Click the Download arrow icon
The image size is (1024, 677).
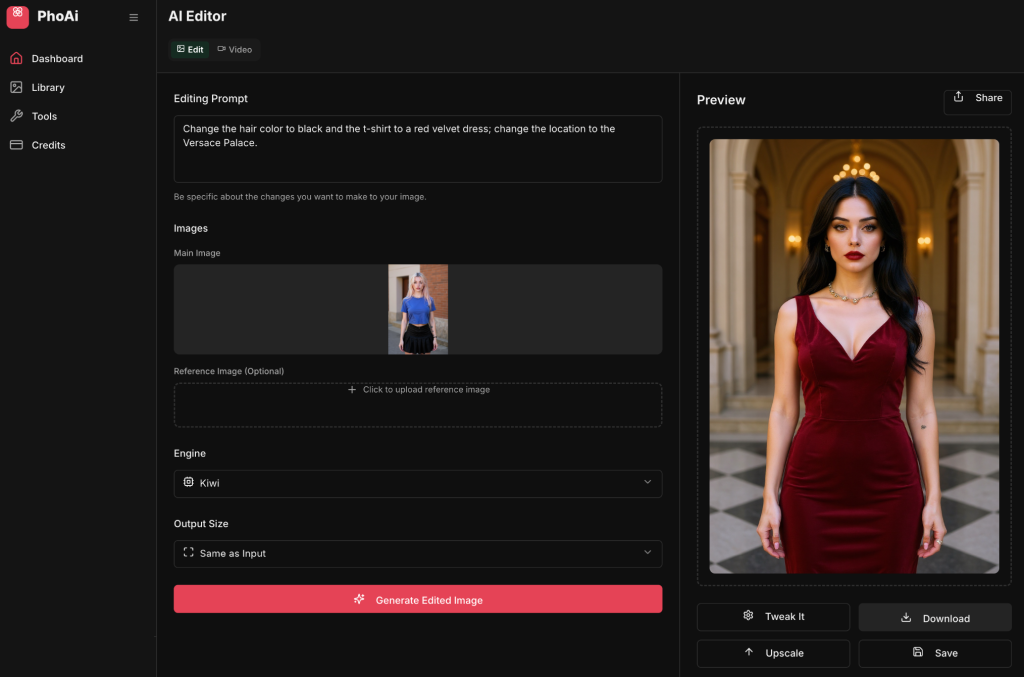(x=906, y=618)
